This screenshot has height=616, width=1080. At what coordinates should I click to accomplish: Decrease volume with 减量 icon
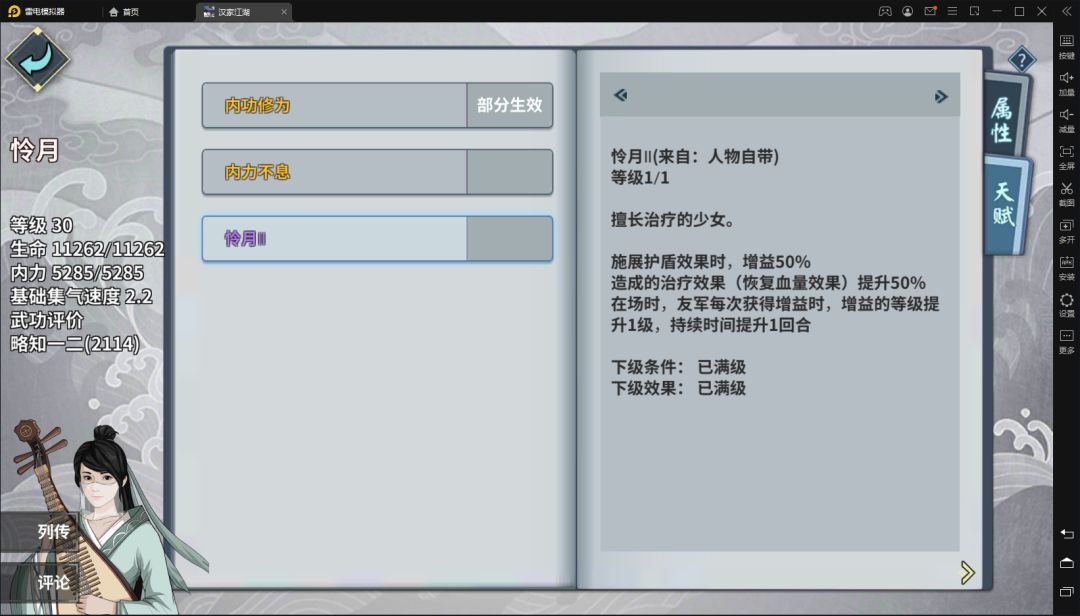(1066, 120)
